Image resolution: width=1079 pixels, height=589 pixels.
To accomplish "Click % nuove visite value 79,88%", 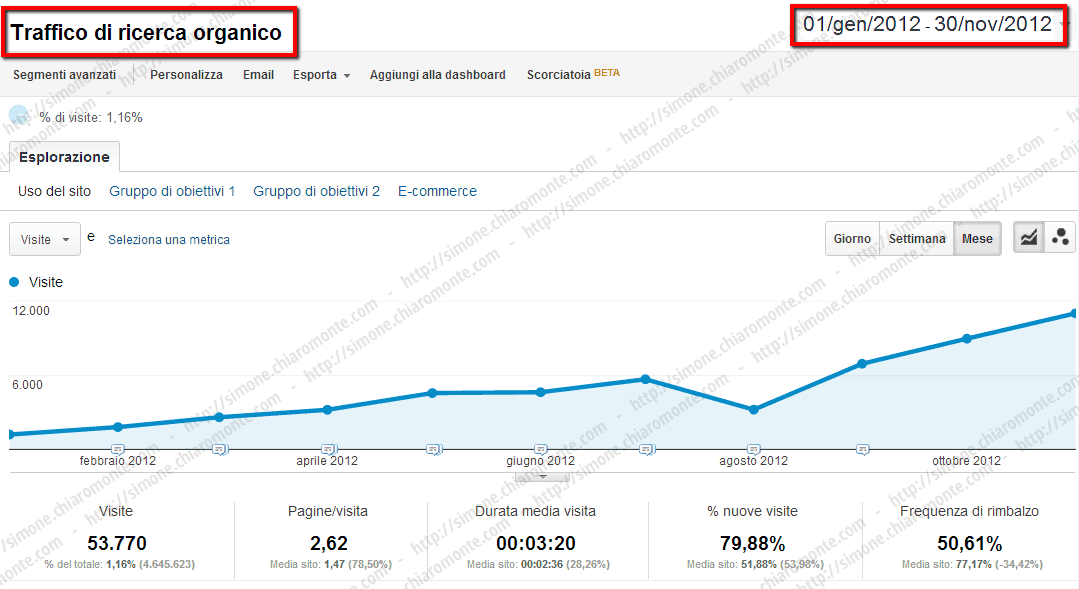I will 753,544.
